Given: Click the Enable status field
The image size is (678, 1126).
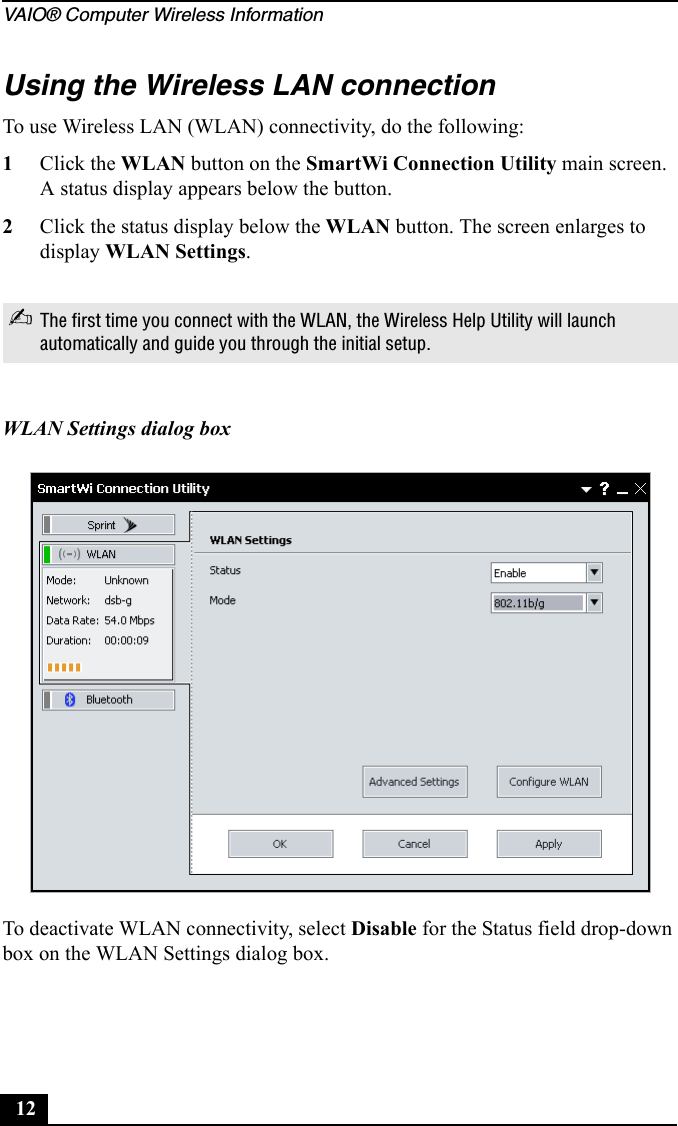Looking at the screenshot, I should (539, 572).
